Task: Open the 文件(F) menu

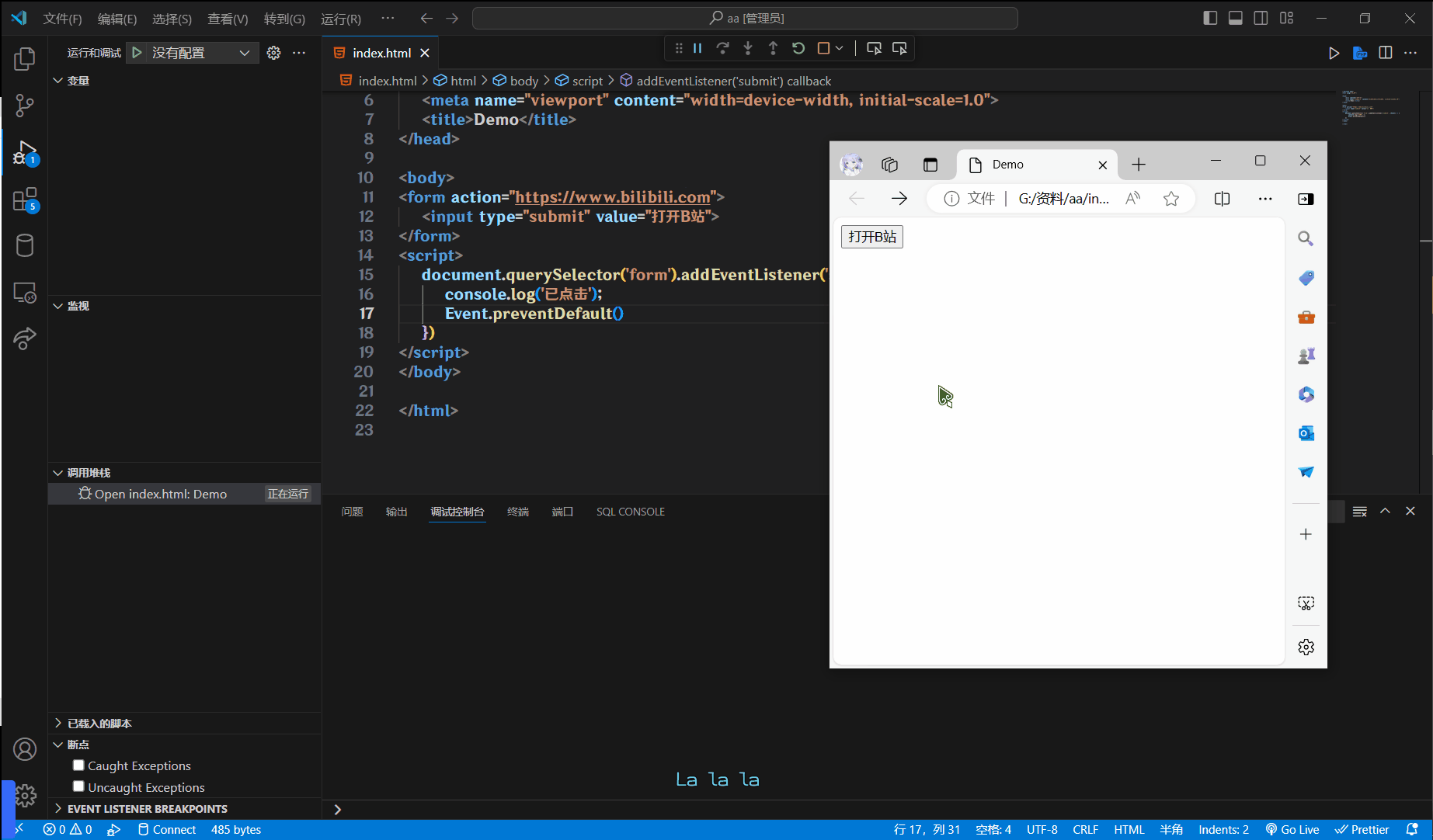Action: [x=62, y=19]
